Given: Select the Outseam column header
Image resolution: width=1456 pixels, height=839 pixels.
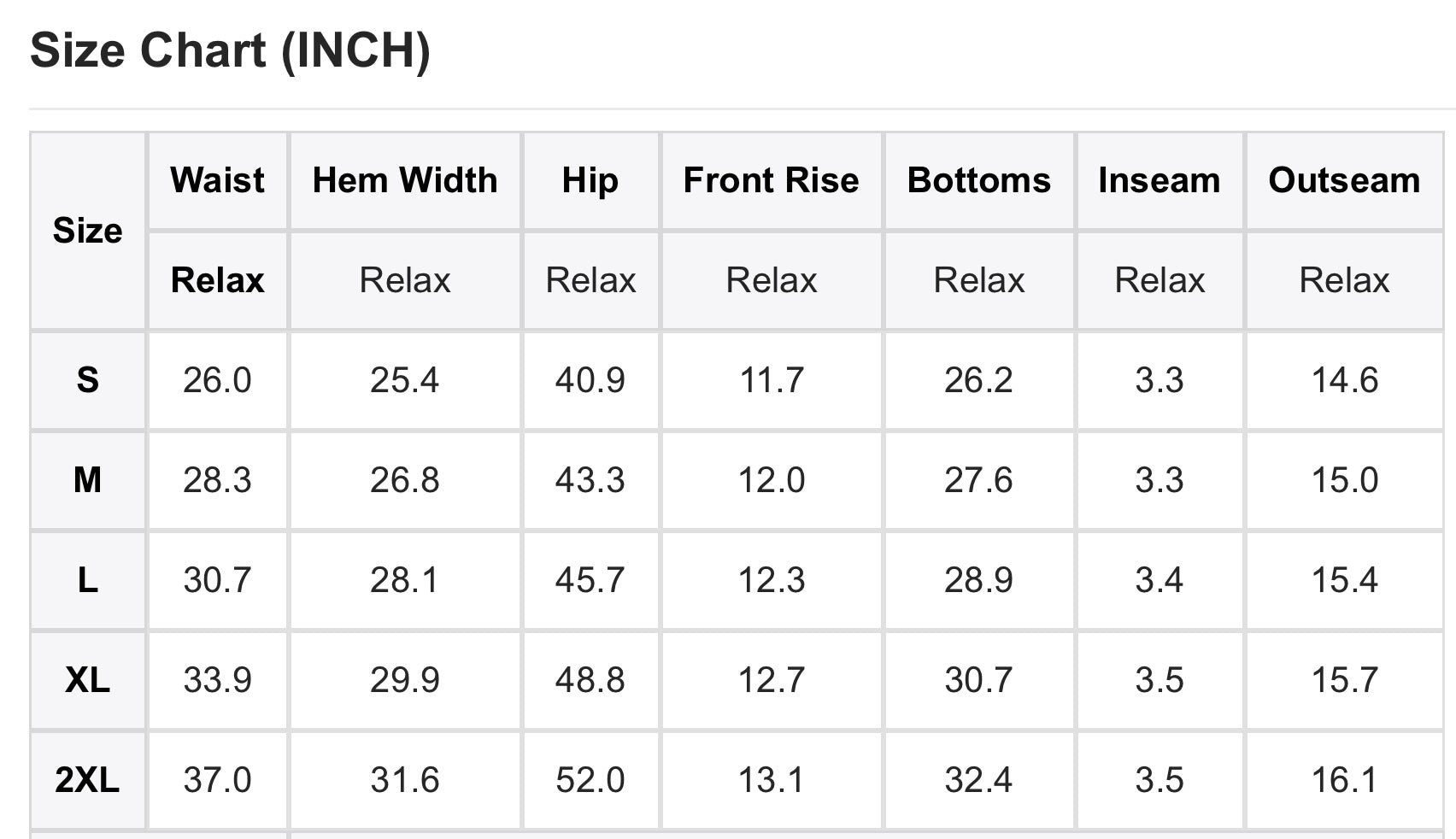Looking at the screenshot, I should click(x=1344, y=180).
